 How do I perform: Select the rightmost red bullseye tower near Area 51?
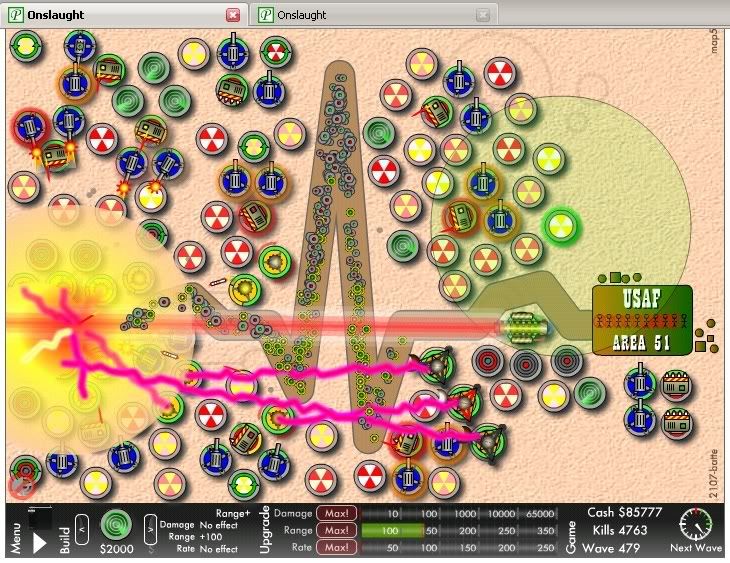[x=566, y=361]
